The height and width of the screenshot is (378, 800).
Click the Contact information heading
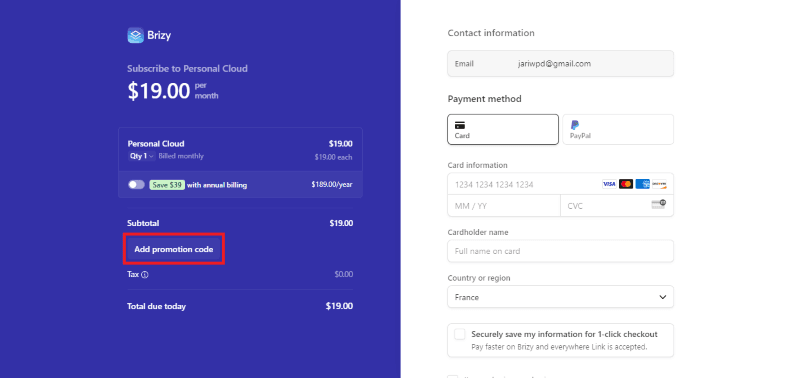pos(491,33)
